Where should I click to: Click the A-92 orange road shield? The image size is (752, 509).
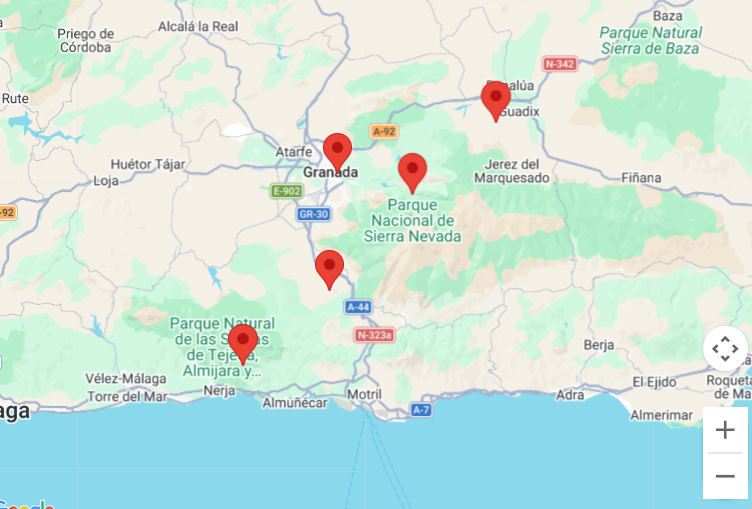coord(384,131)
